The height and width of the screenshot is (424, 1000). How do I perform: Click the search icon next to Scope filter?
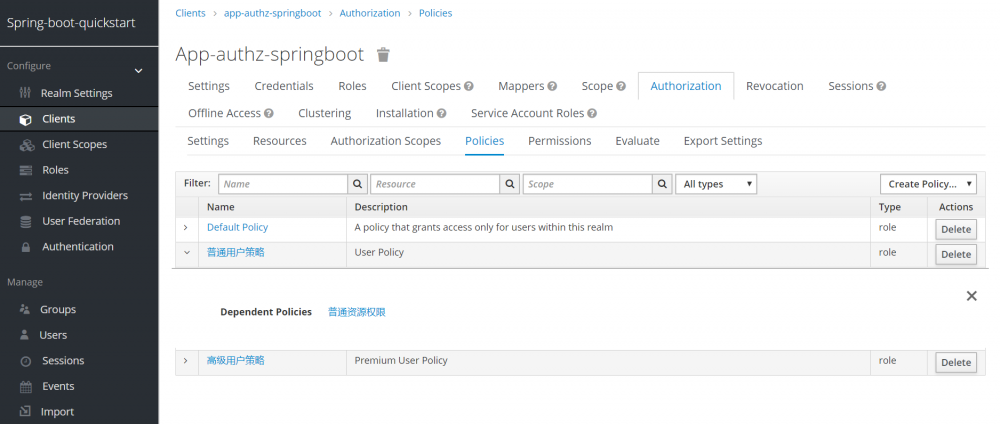coord(662,184)
